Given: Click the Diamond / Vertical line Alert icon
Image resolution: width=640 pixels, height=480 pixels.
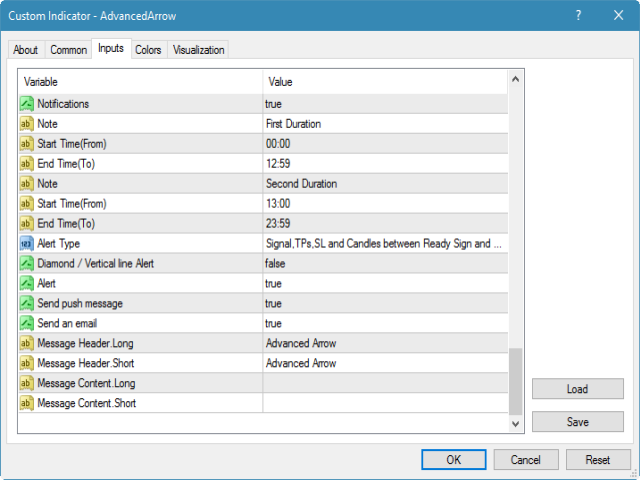Looking at the screenshot, I should click(27, 264).
